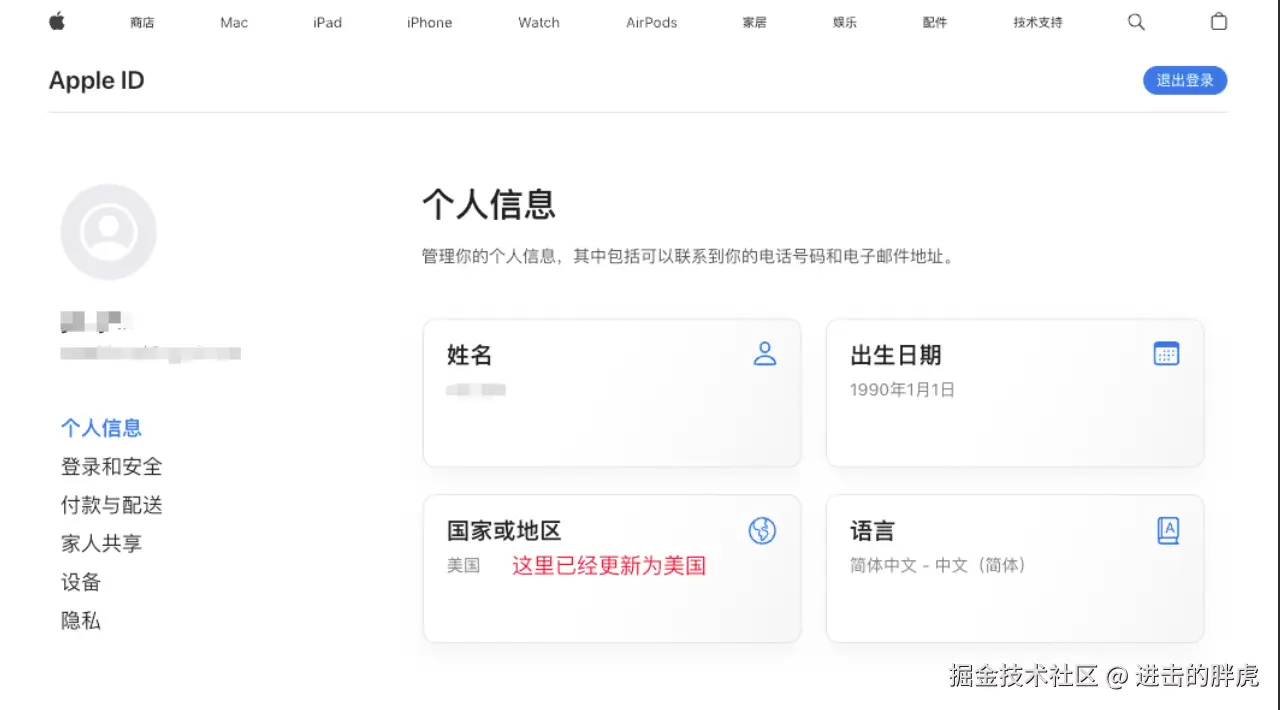Viewport: 1280px width, 710px height.
Task: Open the 配件 nav menu
Action: (935, 22)
